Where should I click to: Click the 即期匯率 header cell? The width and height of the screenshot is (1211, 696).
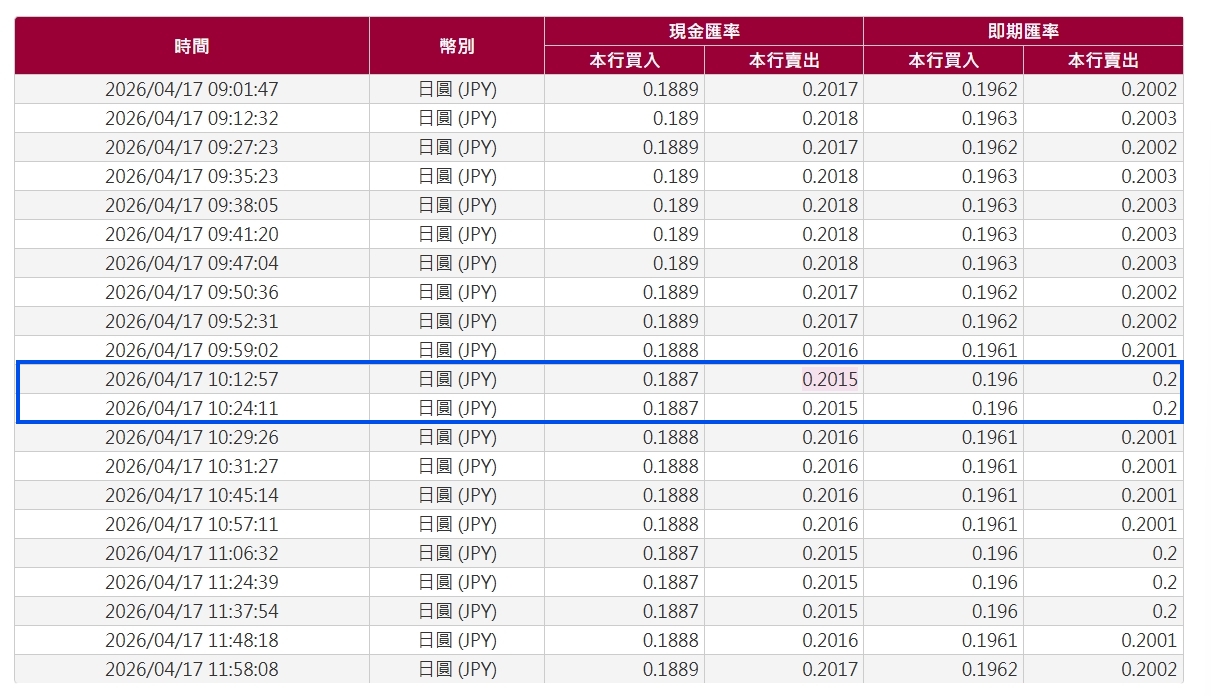1023,31
